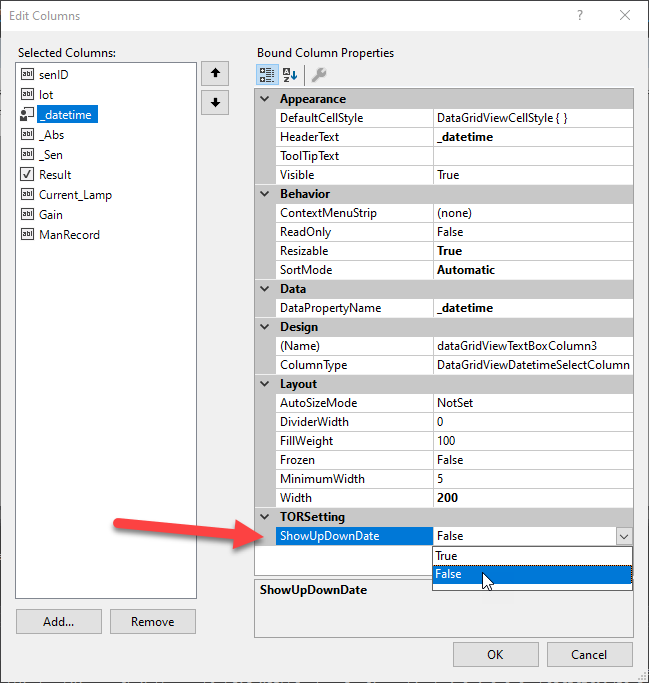Image resolution: width=649 pixels, height=683 pixels.
Task: Collapse the Layout category
Action: (x=265, y=384)
